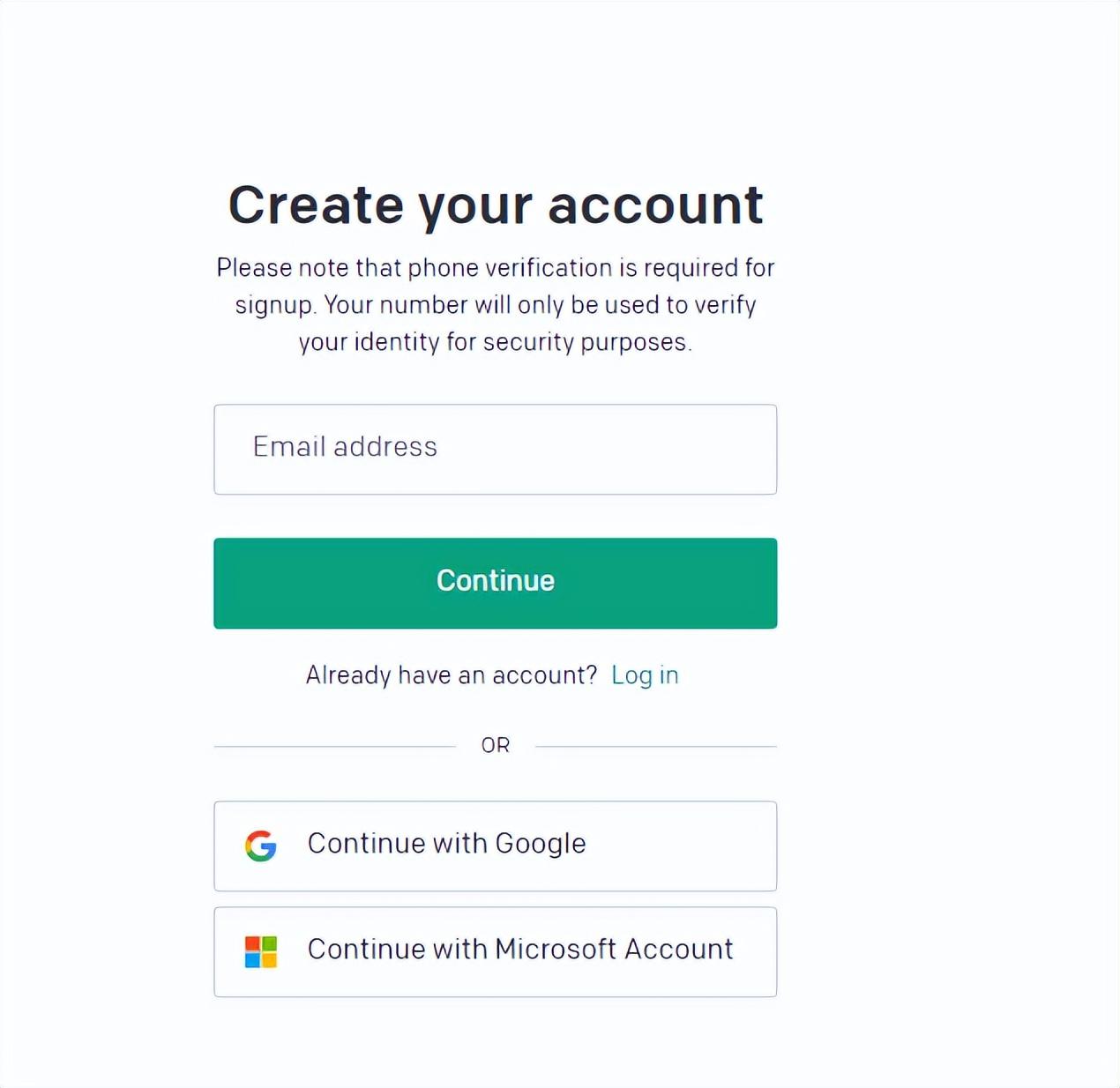Click the divider line left of OR
Viewport: 1120px width, 1088px height.
[x=335, y=747]
